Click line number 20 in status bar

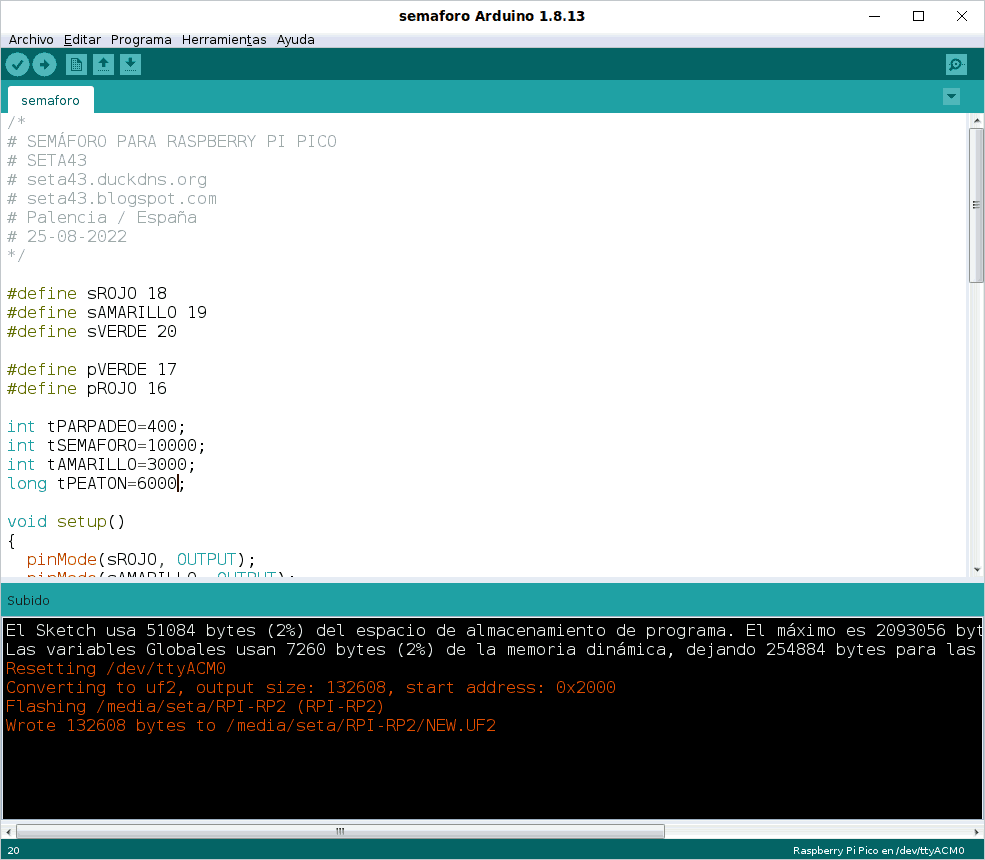click(14, 851)
